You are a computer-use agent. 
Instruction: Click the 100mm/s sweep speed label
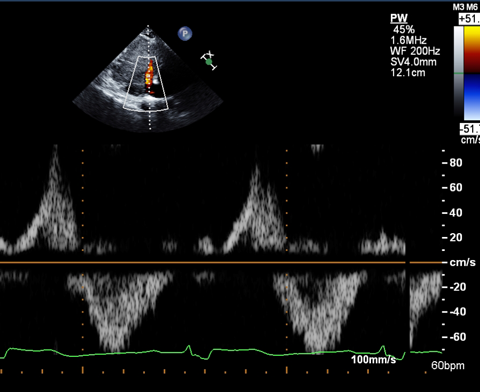pyautogui.click(x=374, y=360)
